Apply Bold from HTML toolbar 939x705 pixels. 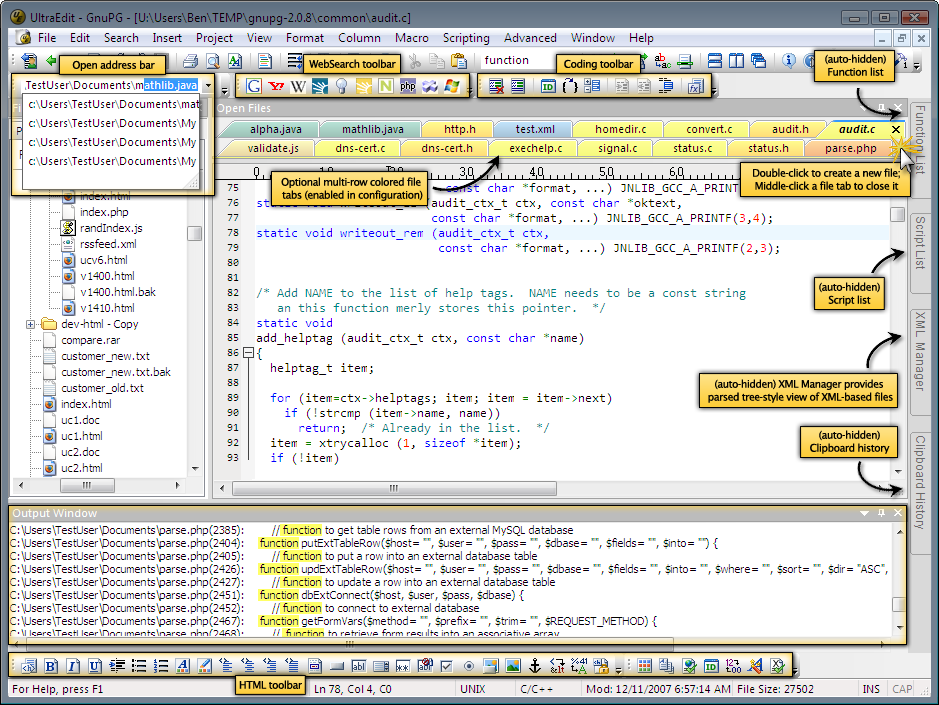coord(51,666)
